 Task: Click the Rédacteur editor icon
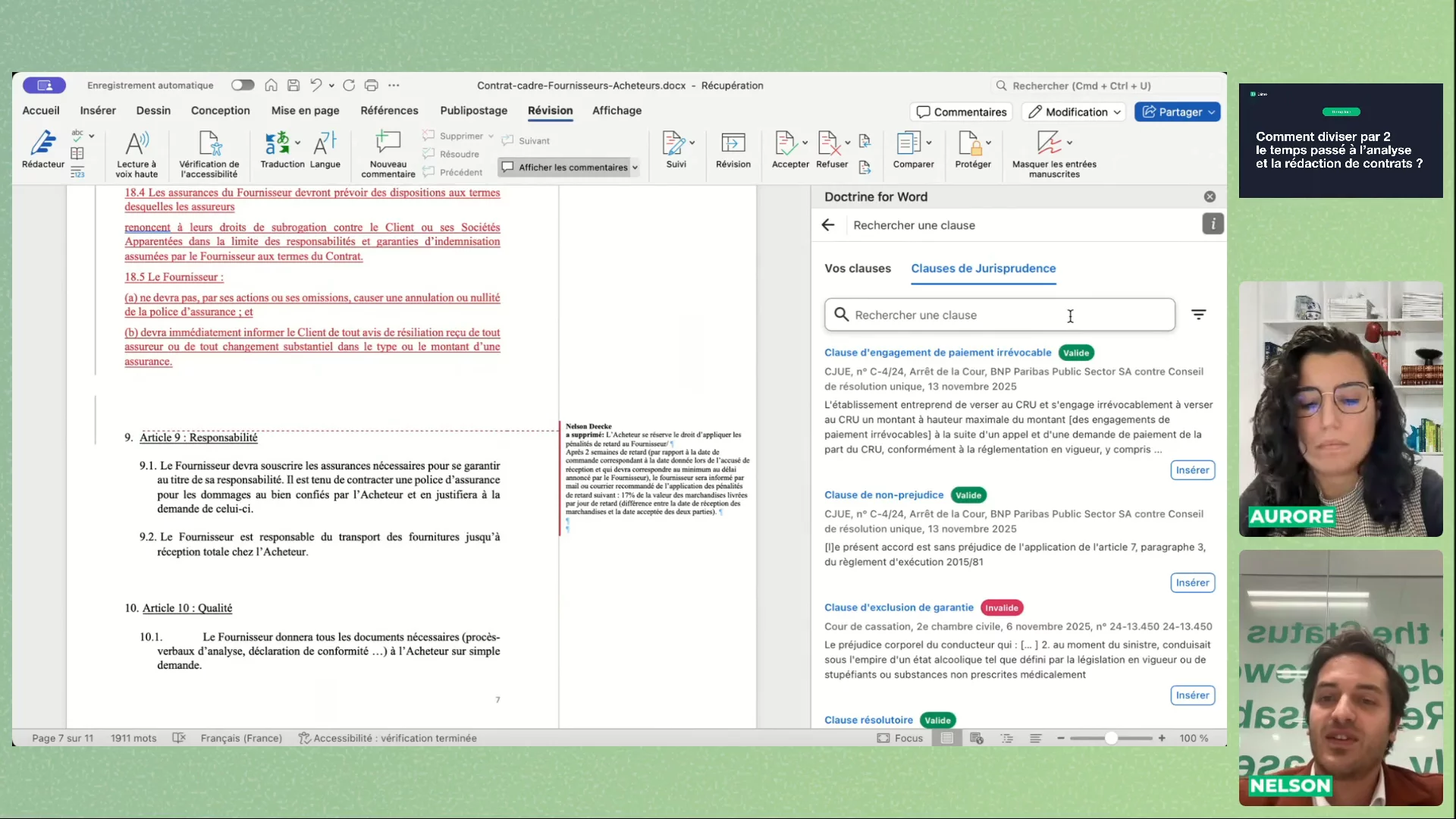coord(43,143)
